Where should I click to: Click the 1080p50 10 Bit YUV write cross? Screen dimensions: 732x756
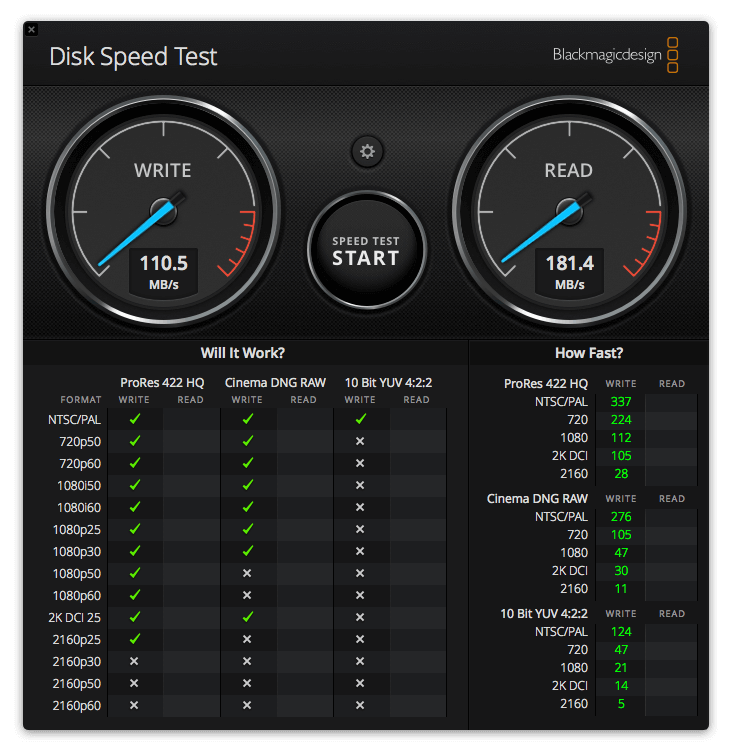pyautogui.click(x=360, y=573)
